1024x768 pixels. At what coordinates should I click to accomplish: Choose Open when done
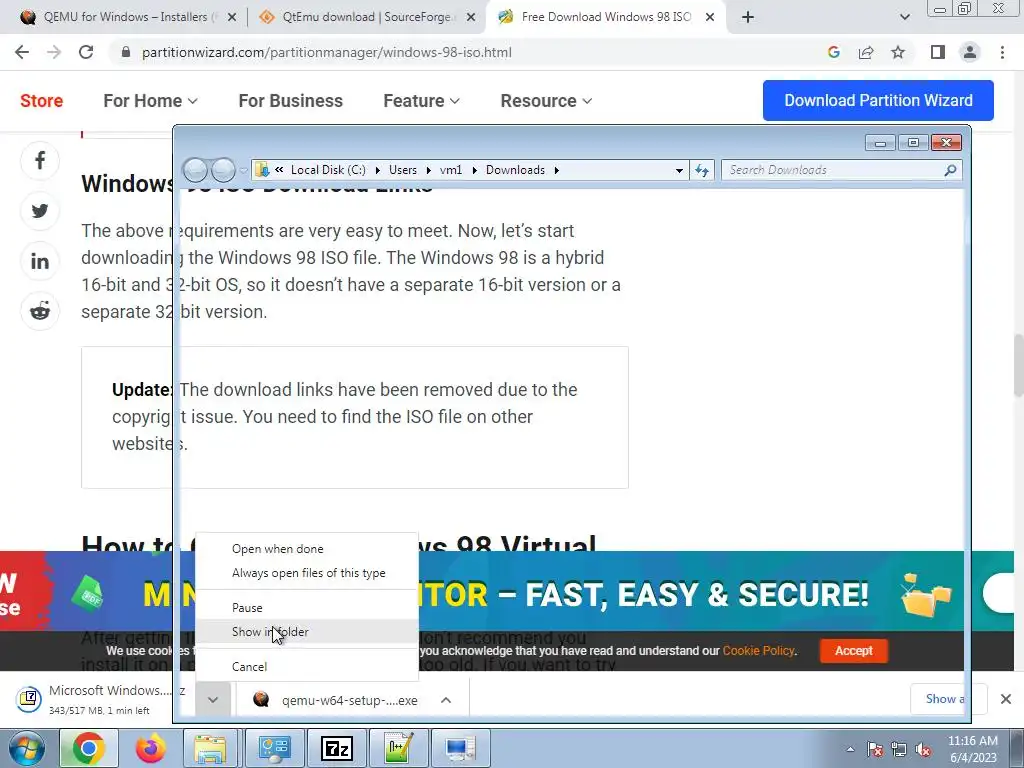click(x=307, y=549)
